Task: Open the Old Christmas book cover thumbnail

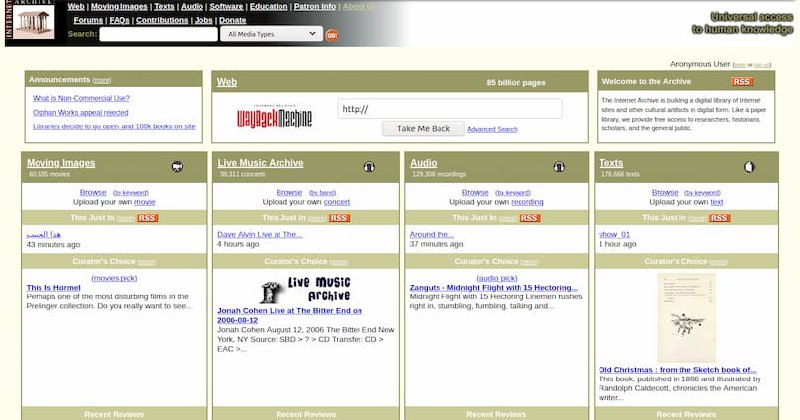Action: [x=686, y=318]
